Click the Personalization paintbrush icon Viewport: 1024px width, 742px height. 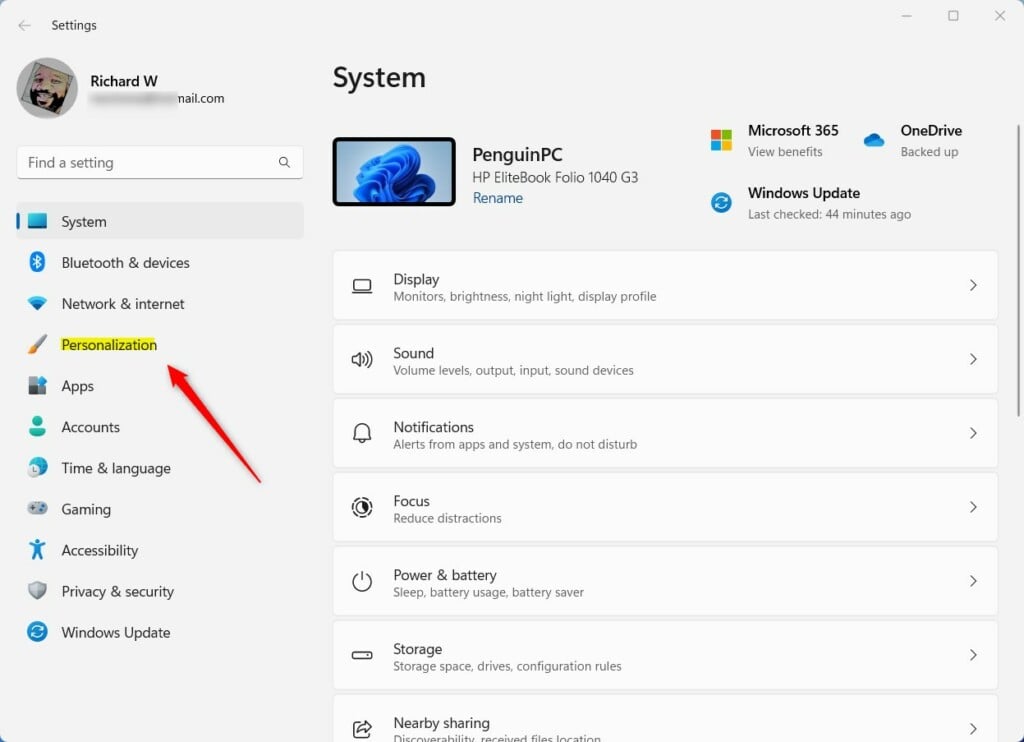tap(37, 344)
